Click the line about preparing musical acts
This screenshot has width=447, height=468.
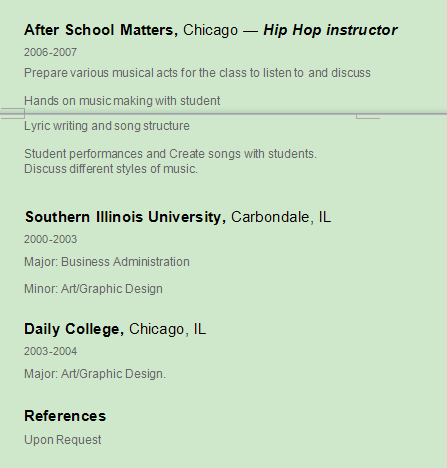pos(197,73)
